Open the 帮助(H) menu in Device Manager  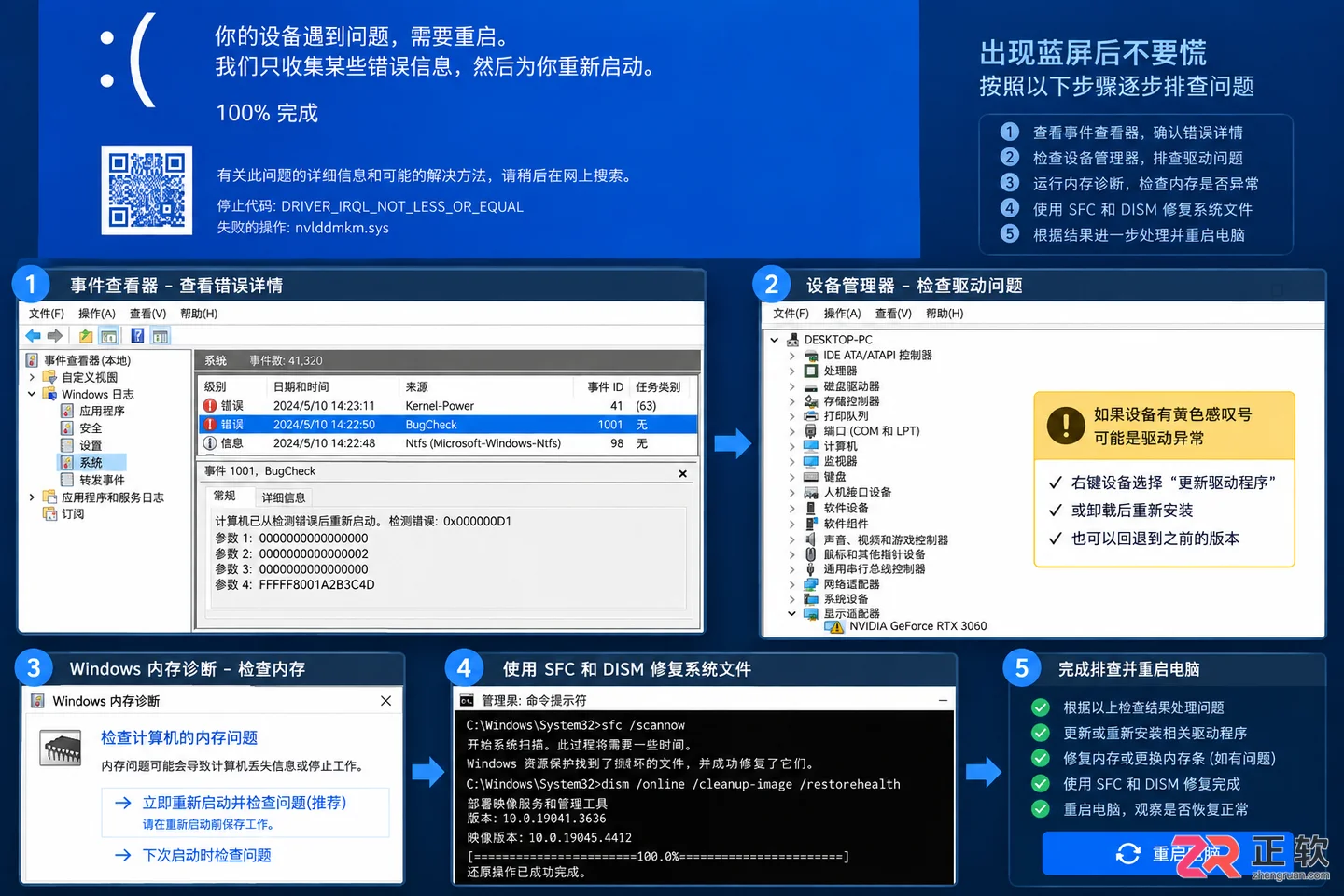tap(945, 314)
